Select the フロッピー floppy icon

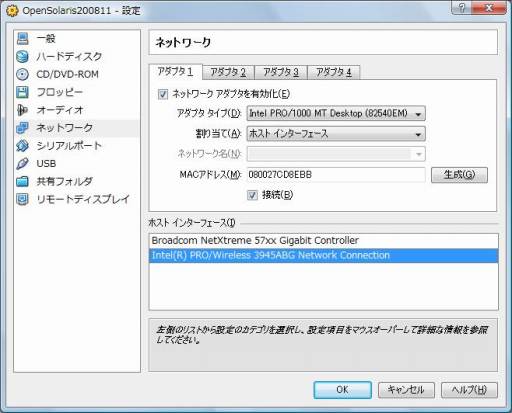click(22, 92)
